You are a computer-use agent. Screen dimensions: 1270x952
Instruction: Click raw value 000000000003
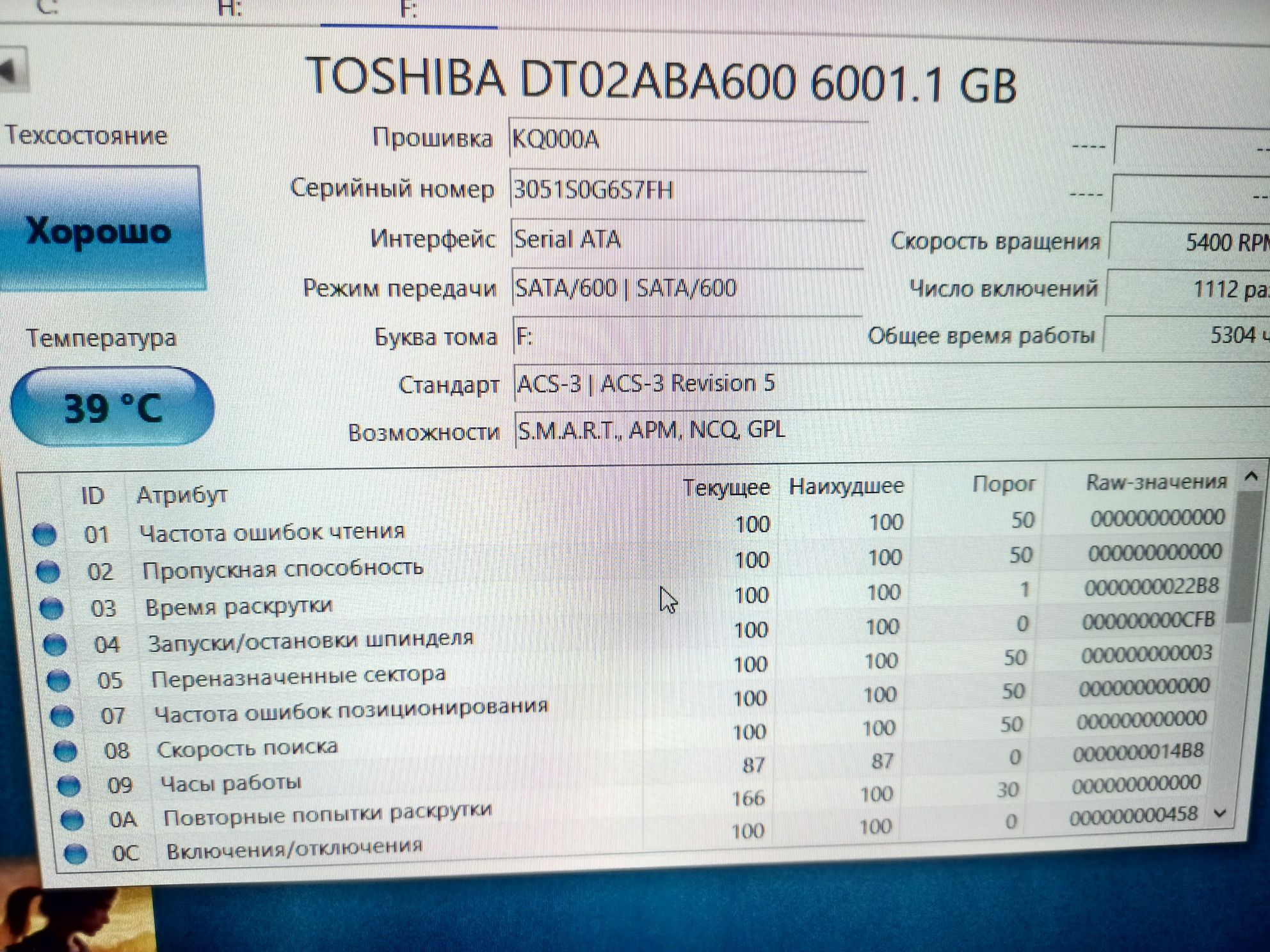point(1146,654)
